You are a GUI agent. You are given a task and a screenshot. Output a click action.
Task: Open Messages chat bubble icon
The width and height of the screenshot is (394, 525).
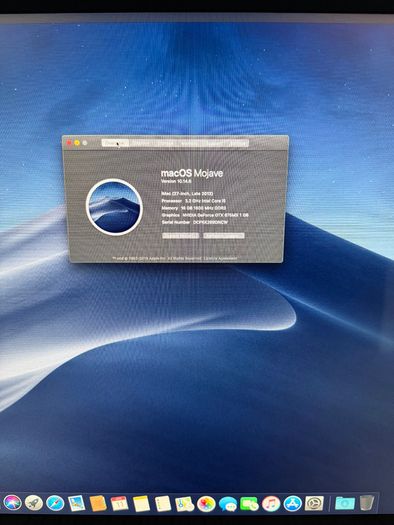(228, 504)
